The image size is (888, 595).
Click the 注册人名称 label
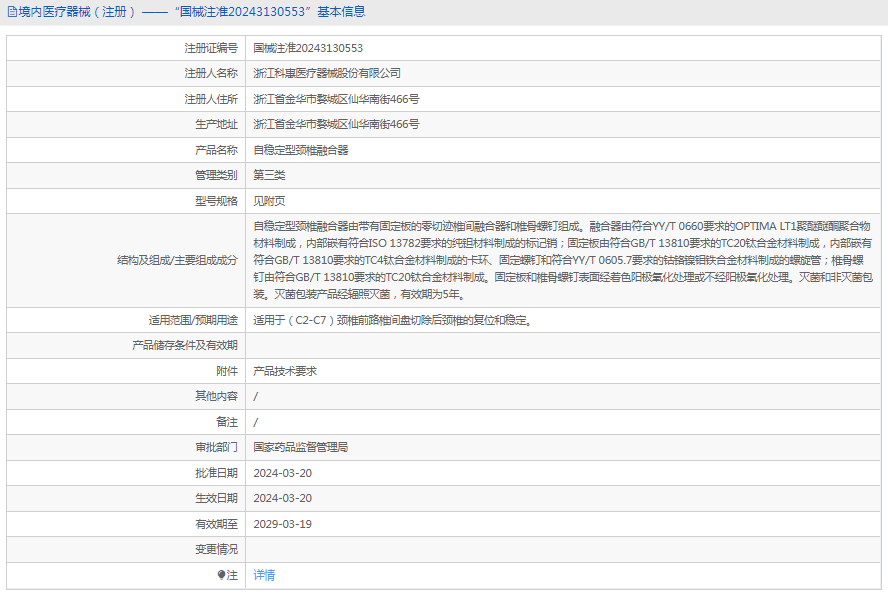coord(211,73)
